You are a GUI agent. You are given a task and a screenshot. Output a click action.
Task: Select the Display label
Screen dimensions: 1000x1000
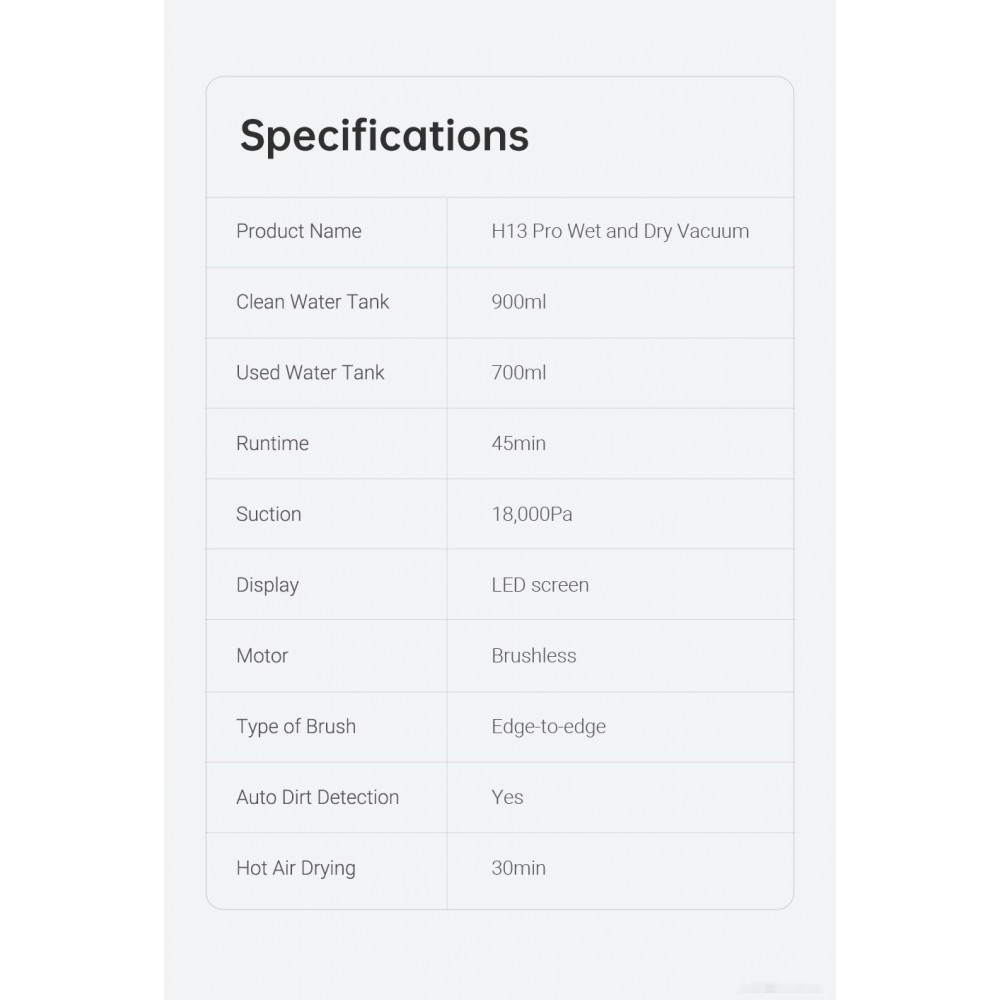[x=268, y=585]
